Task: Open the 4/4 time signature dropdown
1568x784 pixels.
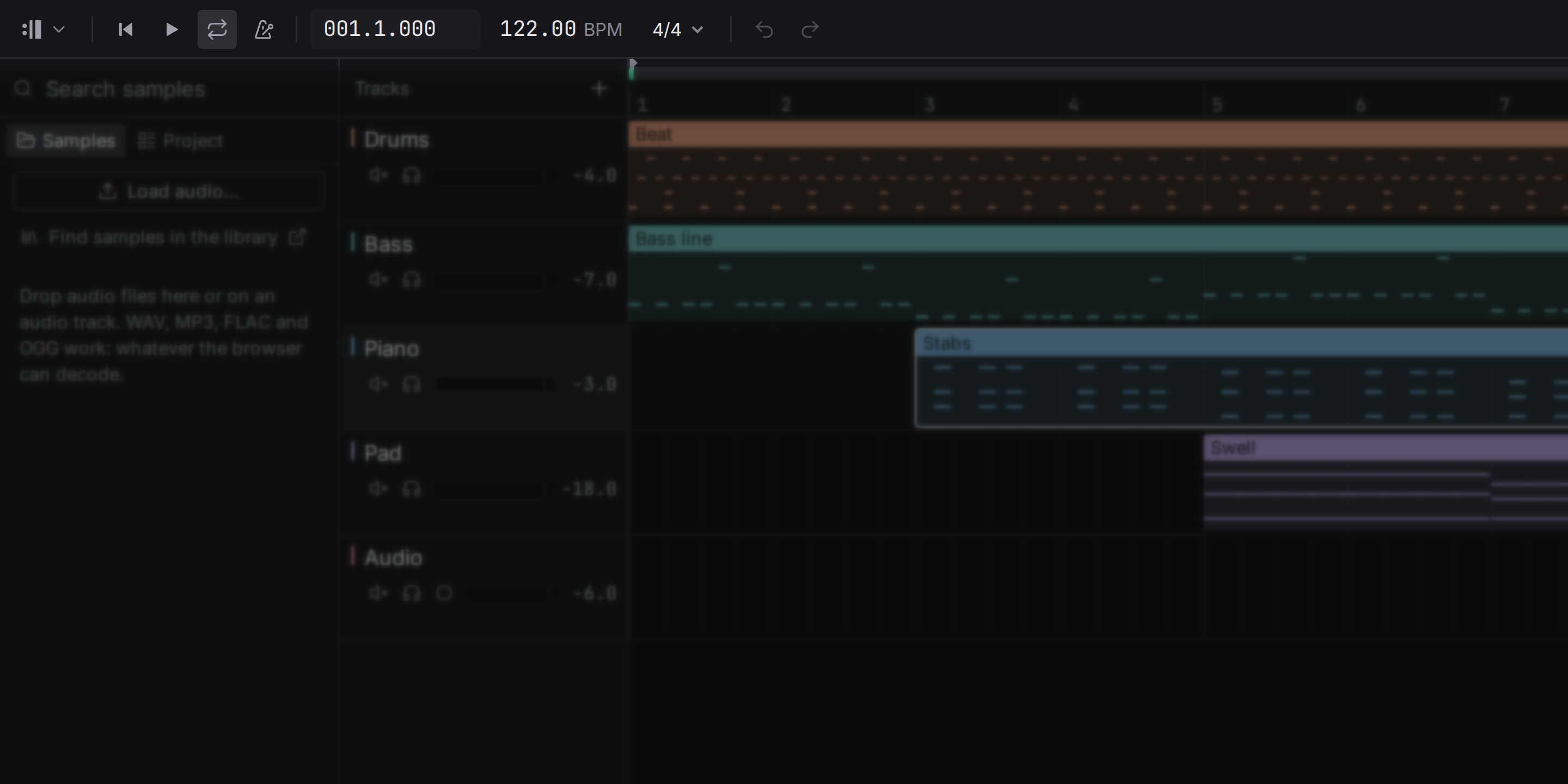Action: pos(677,29)
